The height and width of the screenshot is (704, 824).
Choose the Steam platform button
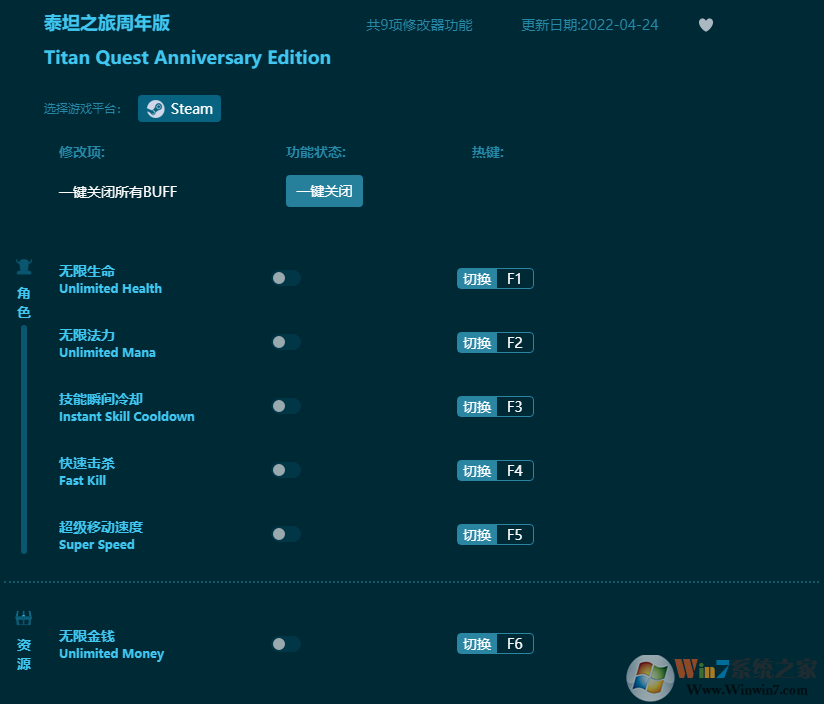click(179, 109)
